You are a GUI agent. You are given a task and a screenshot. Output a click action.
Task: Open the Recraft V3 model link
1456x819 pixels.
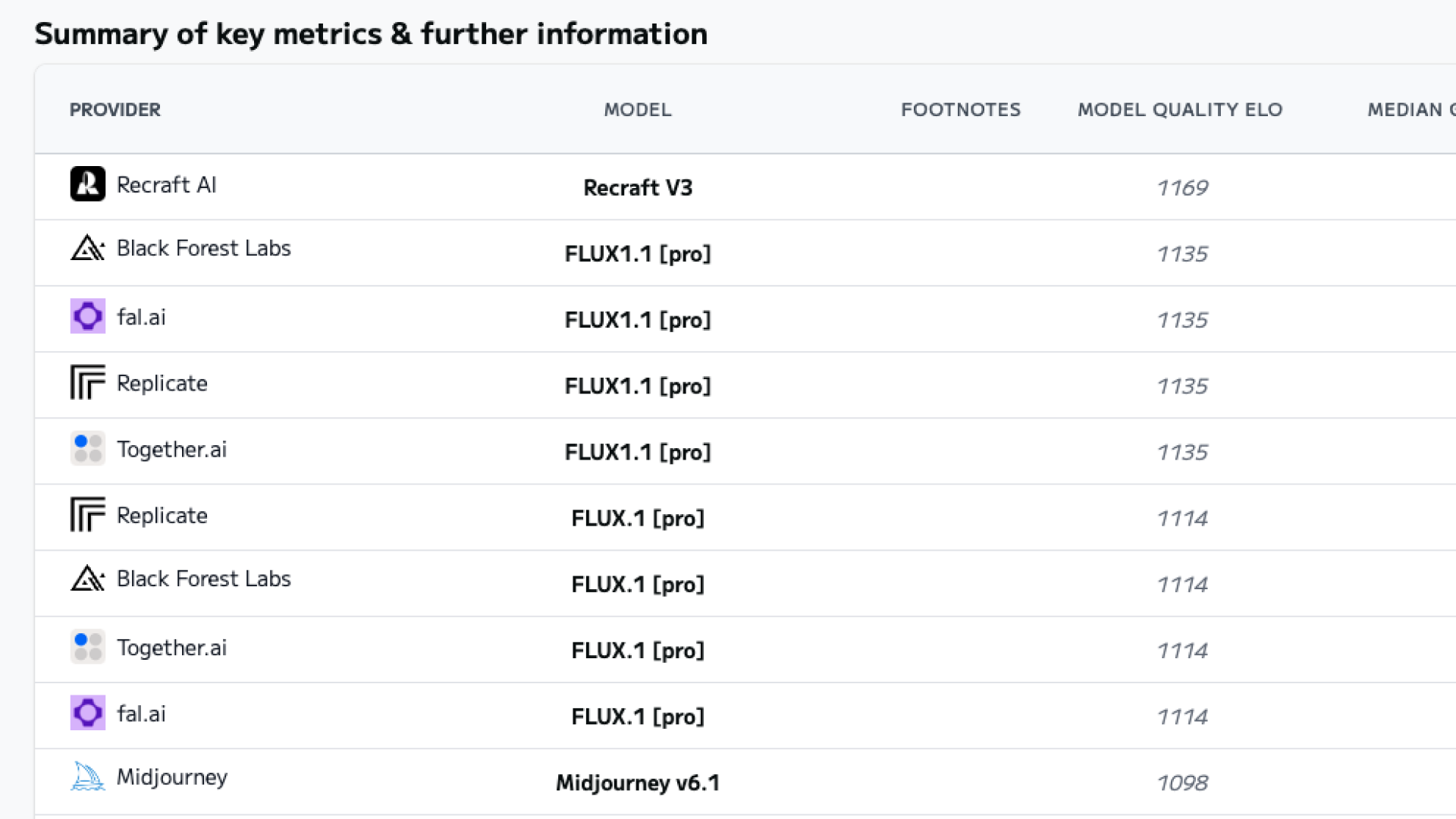point(638,187)
